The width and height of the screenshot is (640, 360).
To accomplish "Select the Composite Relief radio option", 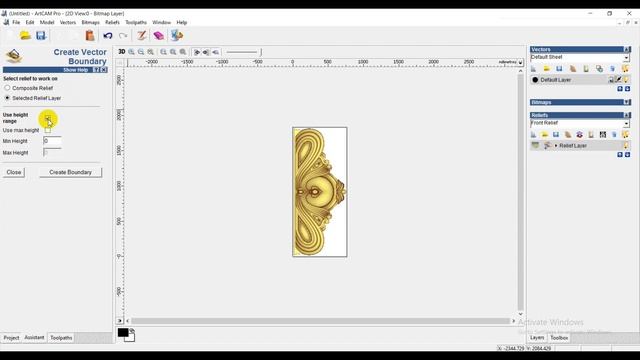I will pos(7,88).
